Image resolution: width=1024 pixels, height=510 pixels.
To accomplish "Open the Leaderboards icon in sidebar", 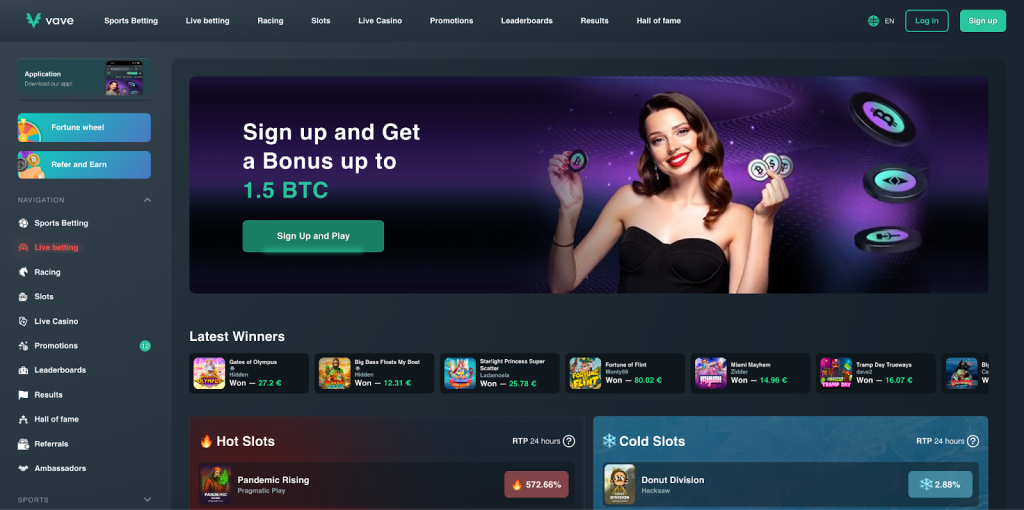I will 24,370.
